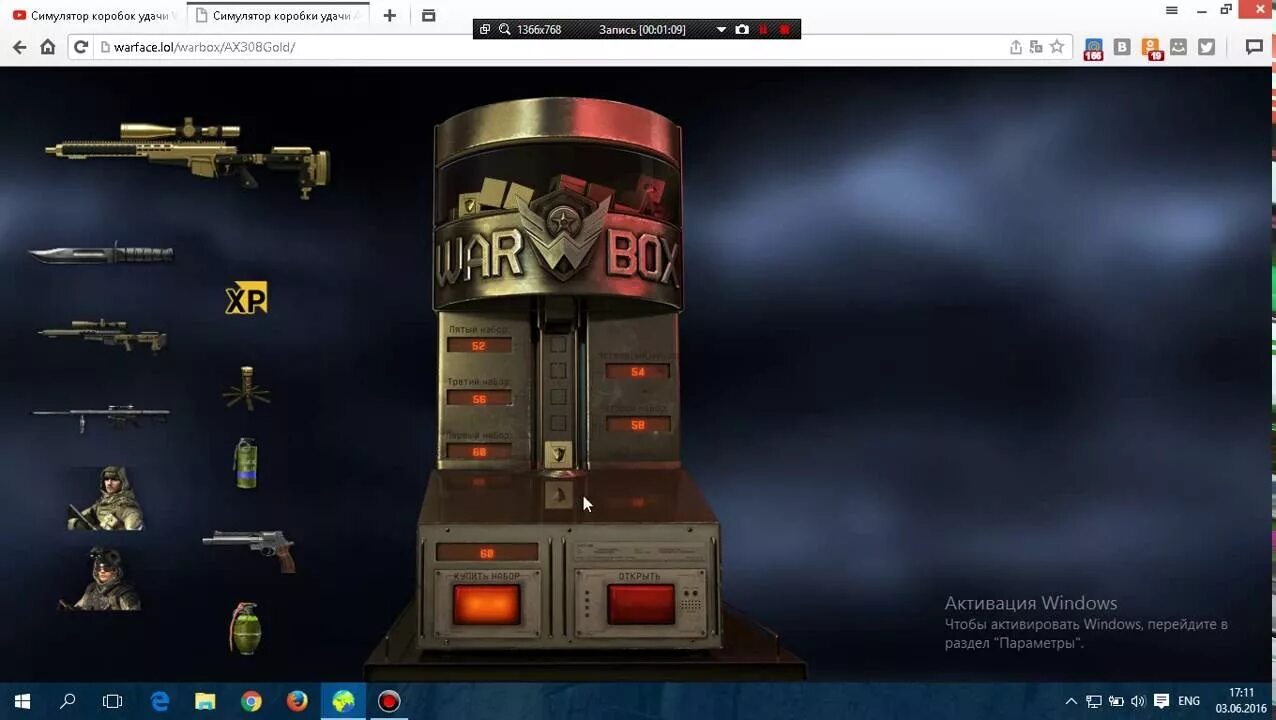Click the blue-banded smoke grenade icon

click(246, 463)
